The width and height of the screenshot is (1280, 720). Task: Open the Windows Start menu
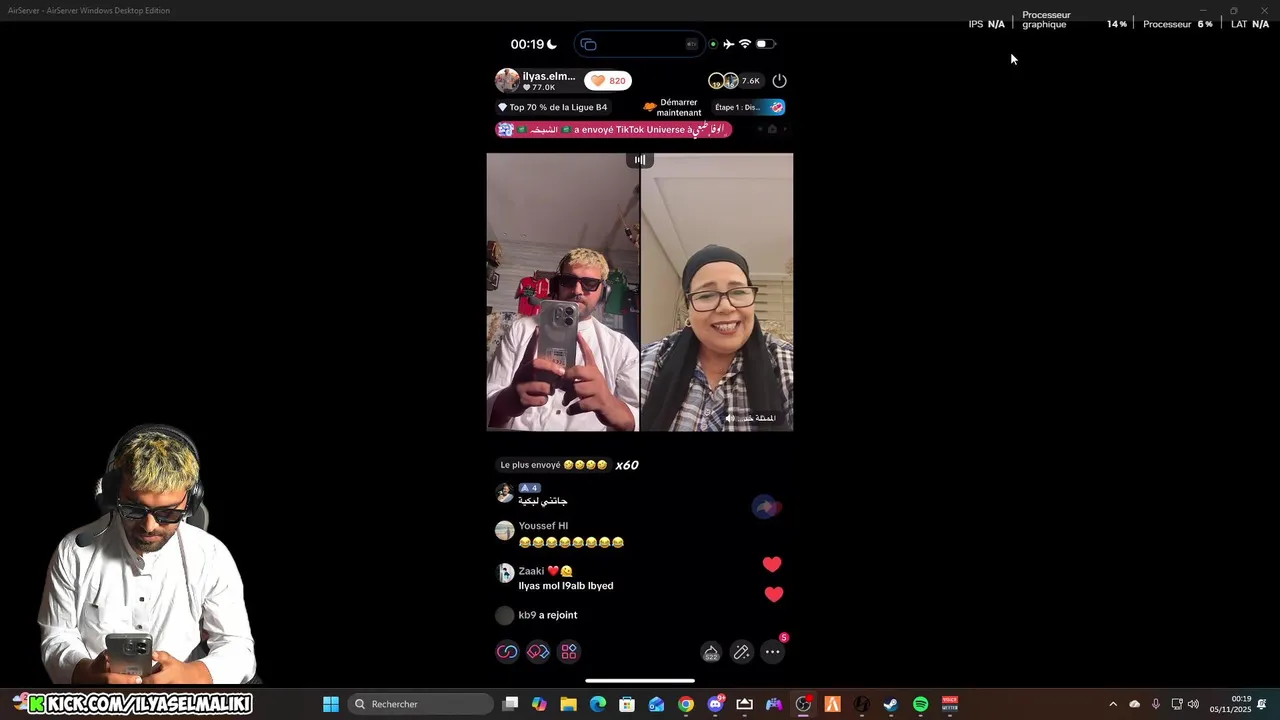coord(331,704)
